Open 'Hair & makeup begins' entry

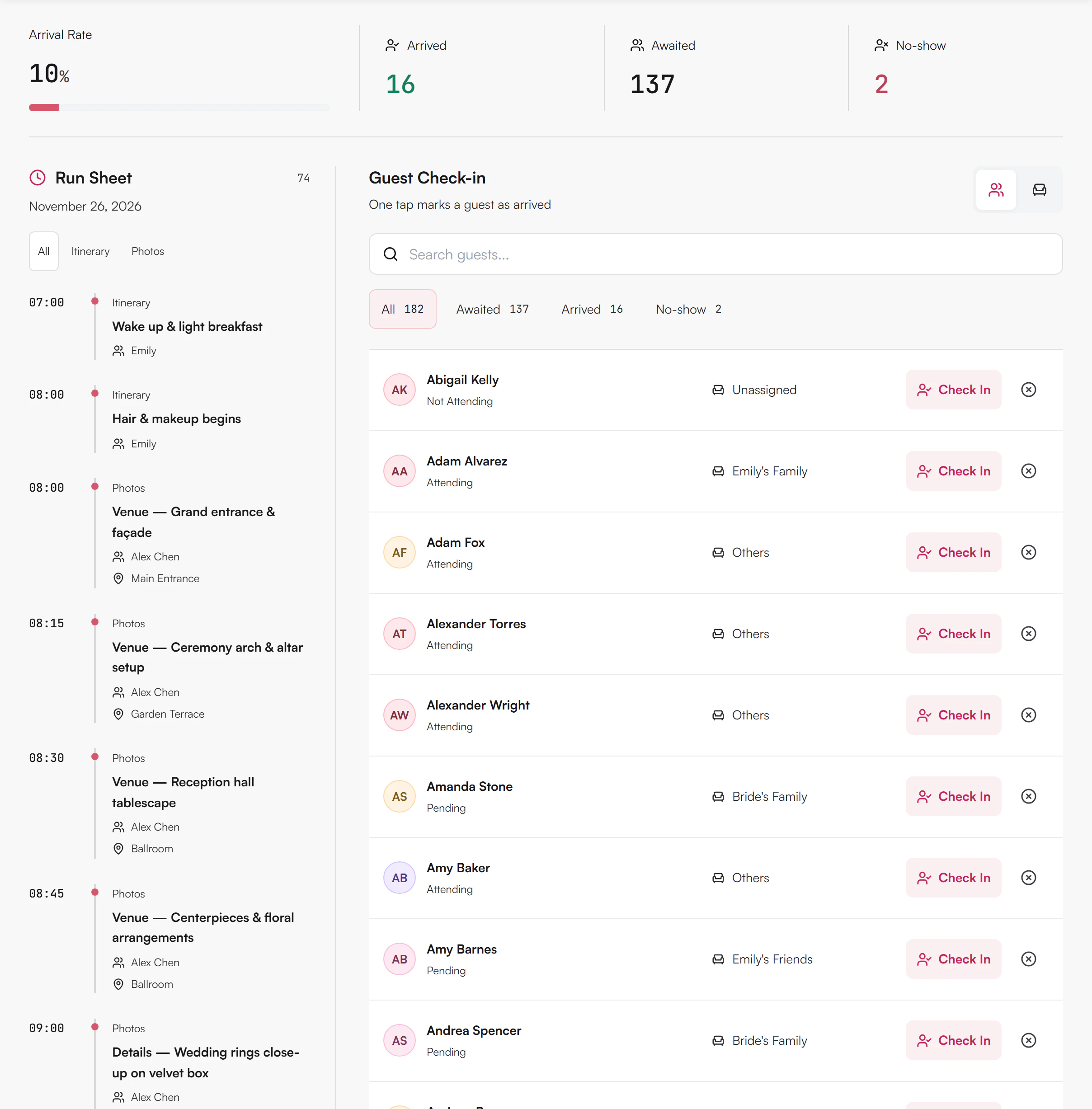177,419
